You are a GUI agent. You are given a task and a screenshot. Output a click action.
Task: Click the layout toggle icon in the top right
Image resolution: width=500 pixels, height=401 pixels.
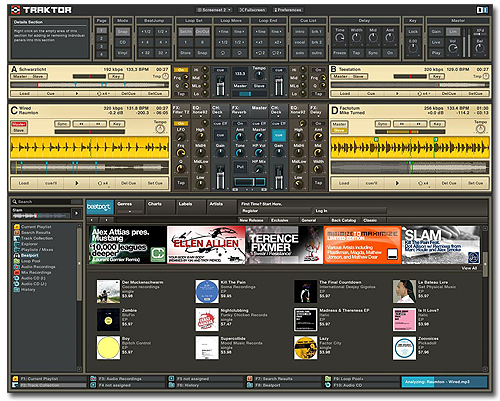click(x=482, y=10)
